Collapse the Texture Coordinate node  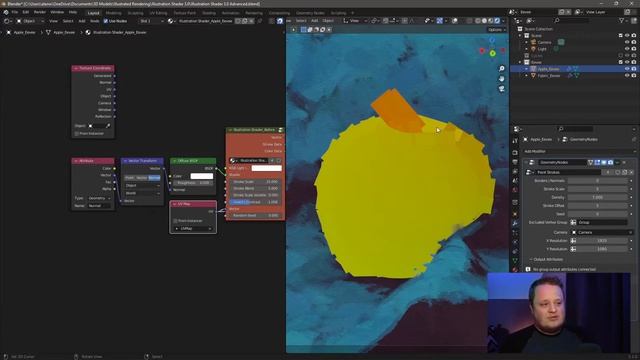(x=76, y=68)
